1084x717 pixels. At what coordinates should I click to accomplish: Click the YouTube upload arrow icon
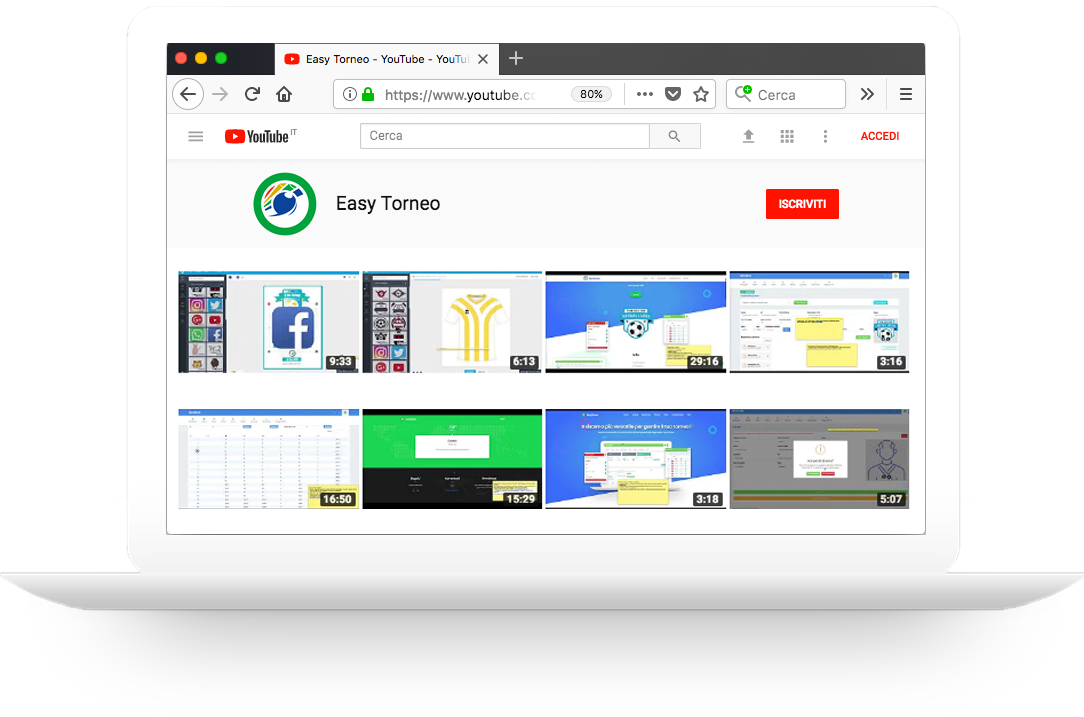click(748, 136)
